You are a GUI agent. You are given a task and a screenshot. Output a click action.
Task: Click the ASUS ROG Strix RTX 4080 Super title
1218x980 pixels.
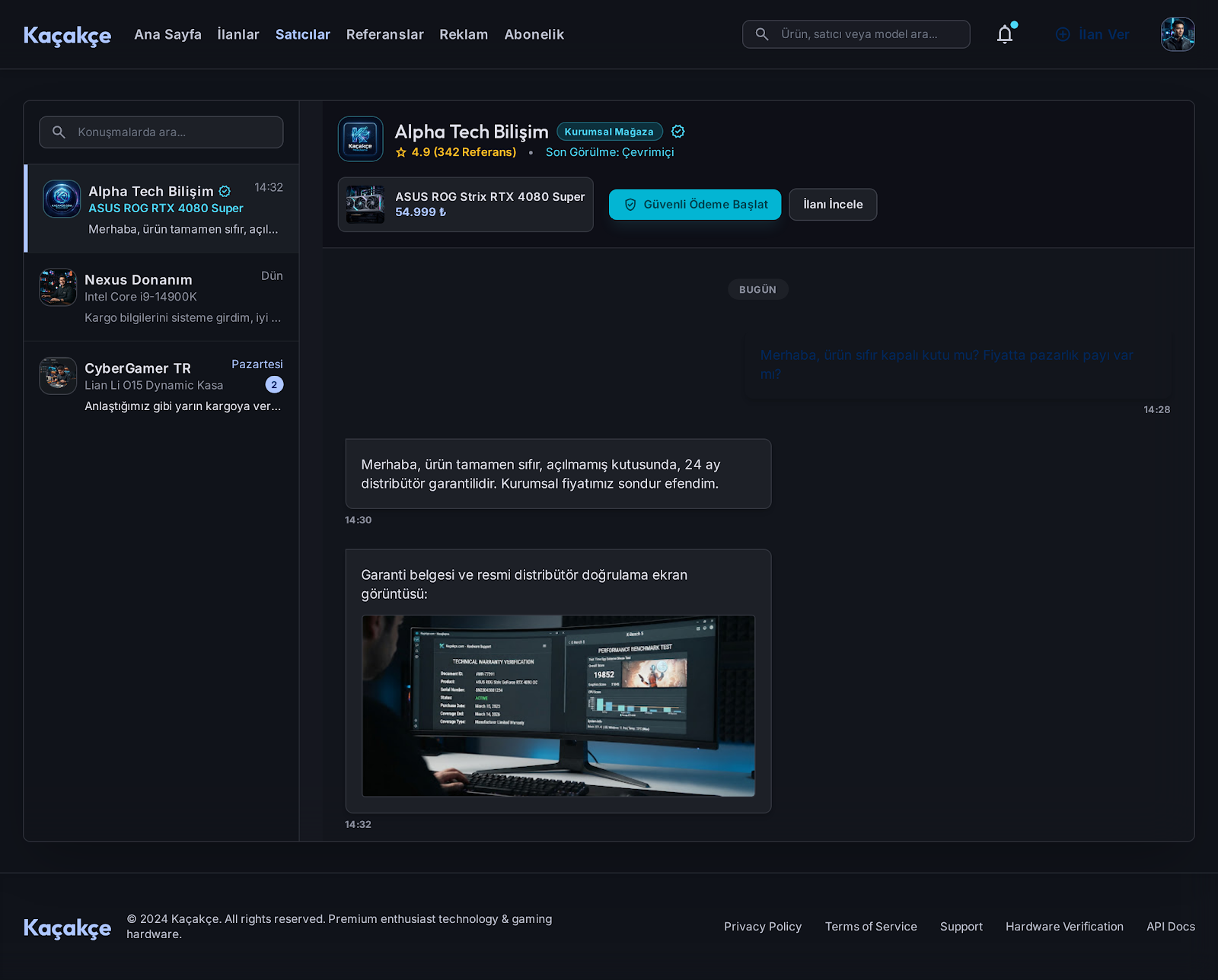(490, 196)
